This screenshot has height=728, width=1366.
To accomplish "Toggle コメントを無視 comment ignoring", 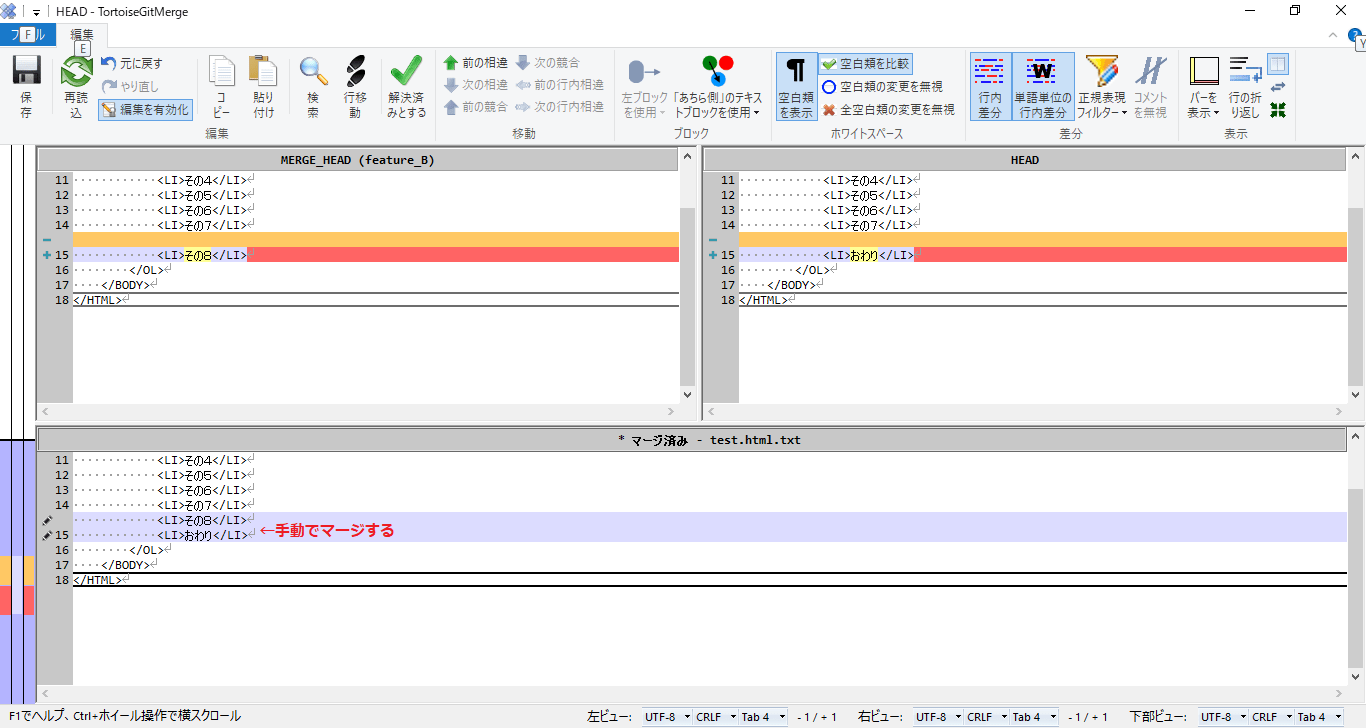I will tap(1151, 85).
